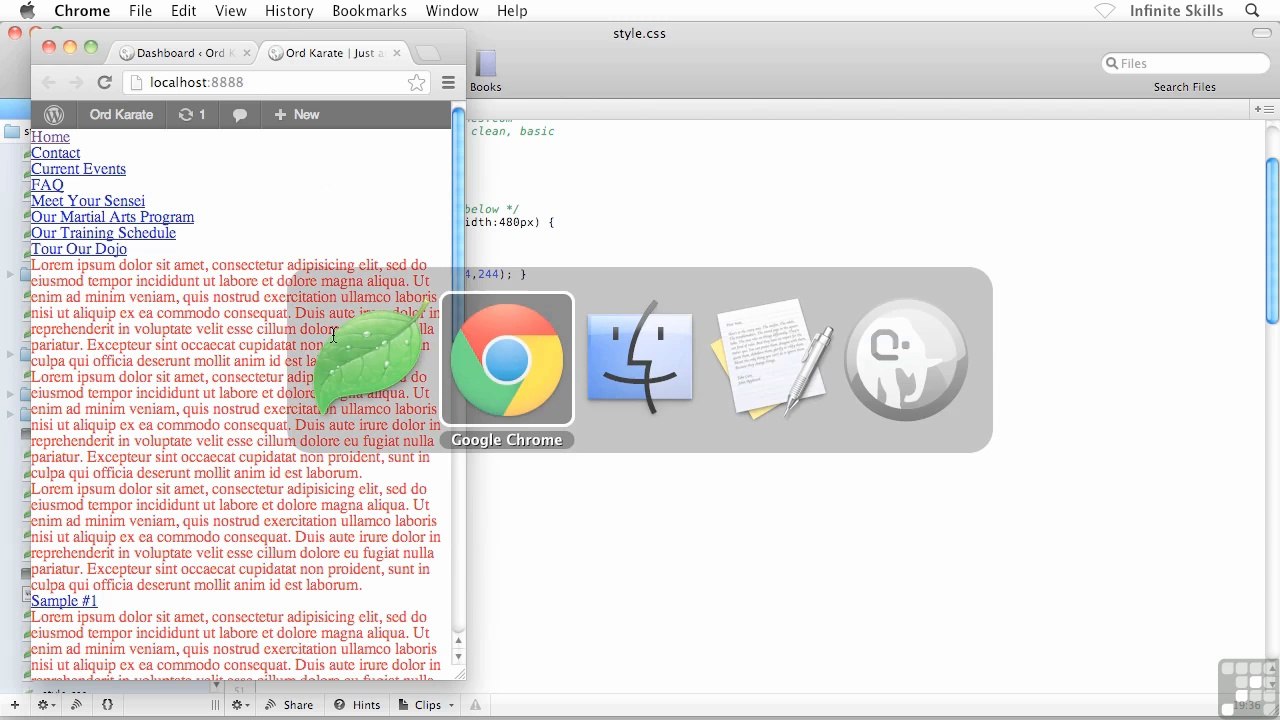Click the Coda editor vertical scrollbar thumb
The width and height of the screenshot is (1280, 720).
1272,240
